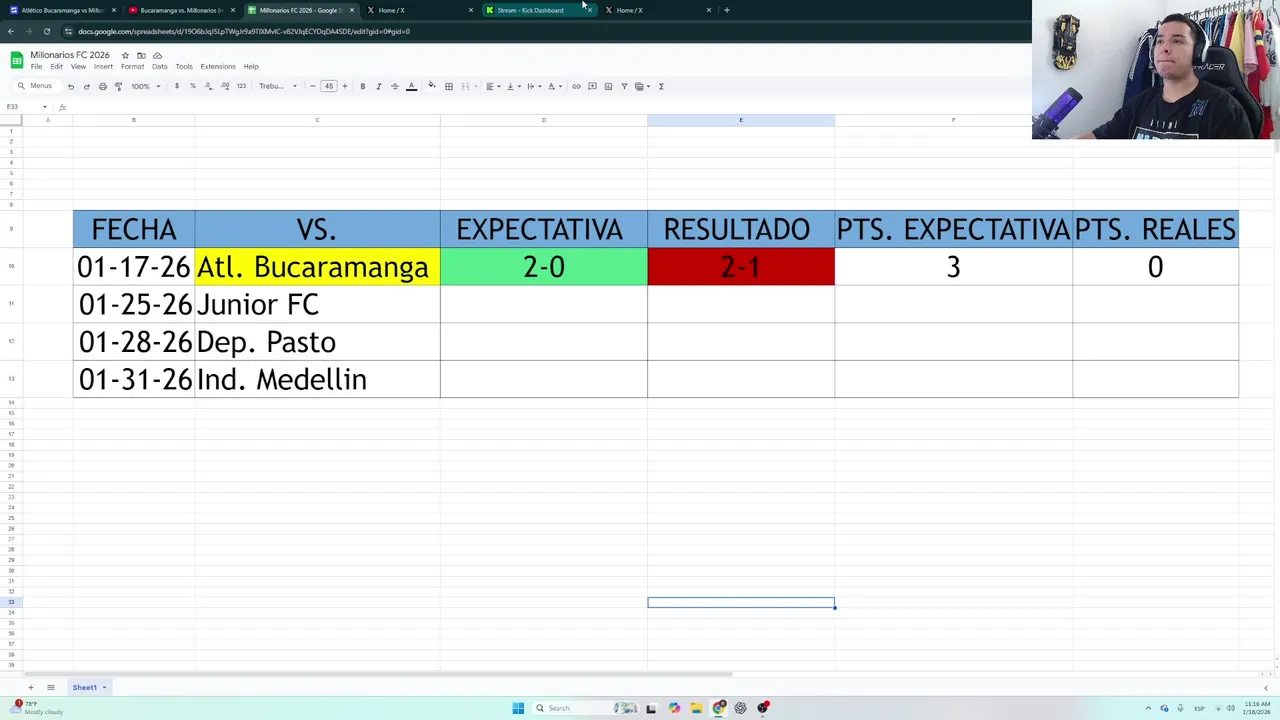Viewport: 1280px width, 720px height.
Task: Select the paint format tool
Action: click(118, 86)
